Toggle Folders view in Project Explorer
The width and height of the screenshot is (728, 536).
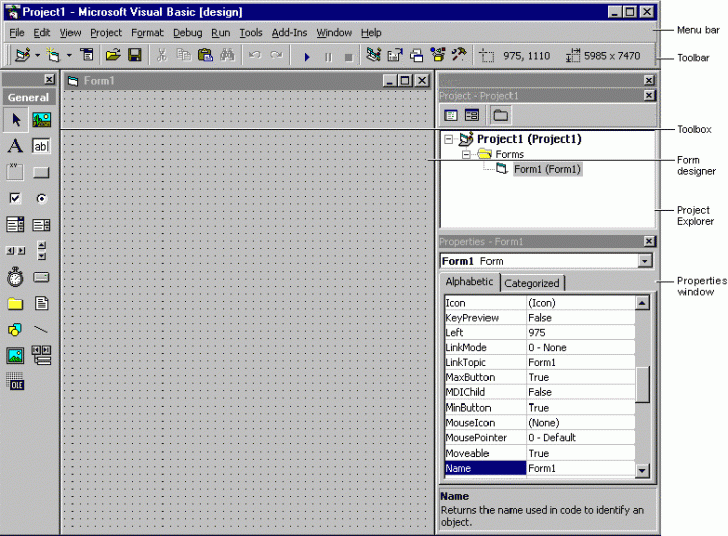coord(500,115)
